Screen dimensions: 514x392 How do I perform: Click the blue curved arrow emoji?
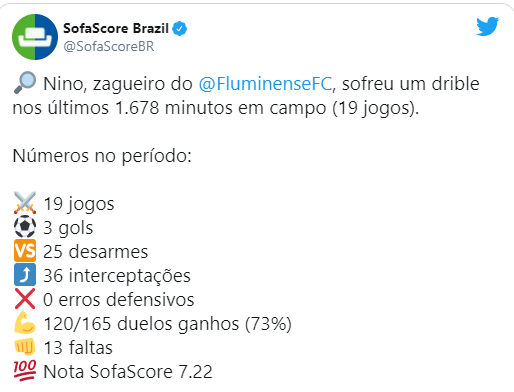coord(25,275)
